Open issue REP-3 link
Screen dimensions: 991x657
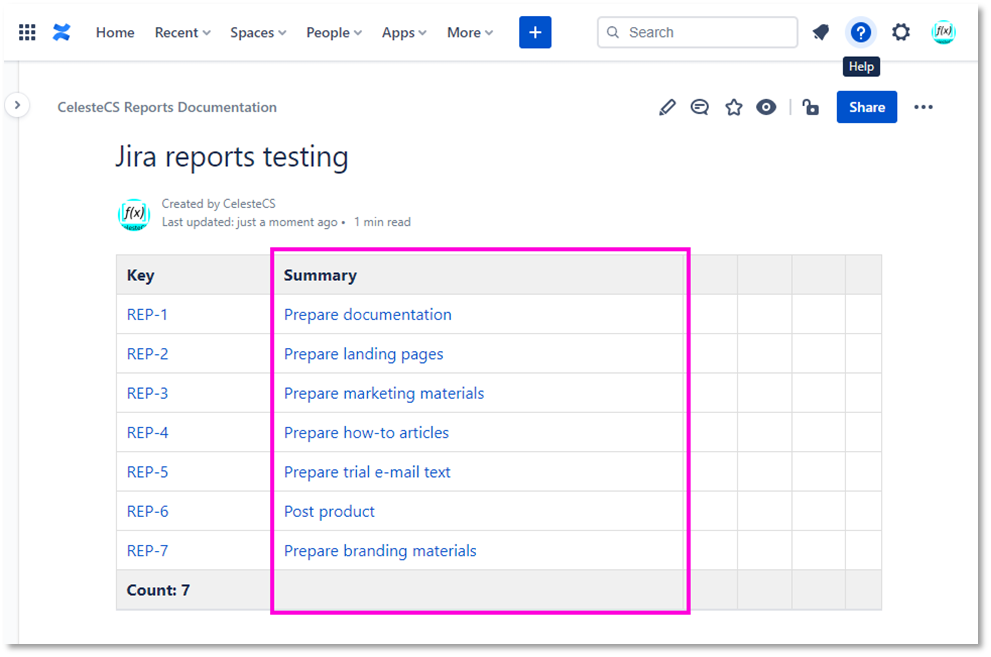(x=147, y=393)
